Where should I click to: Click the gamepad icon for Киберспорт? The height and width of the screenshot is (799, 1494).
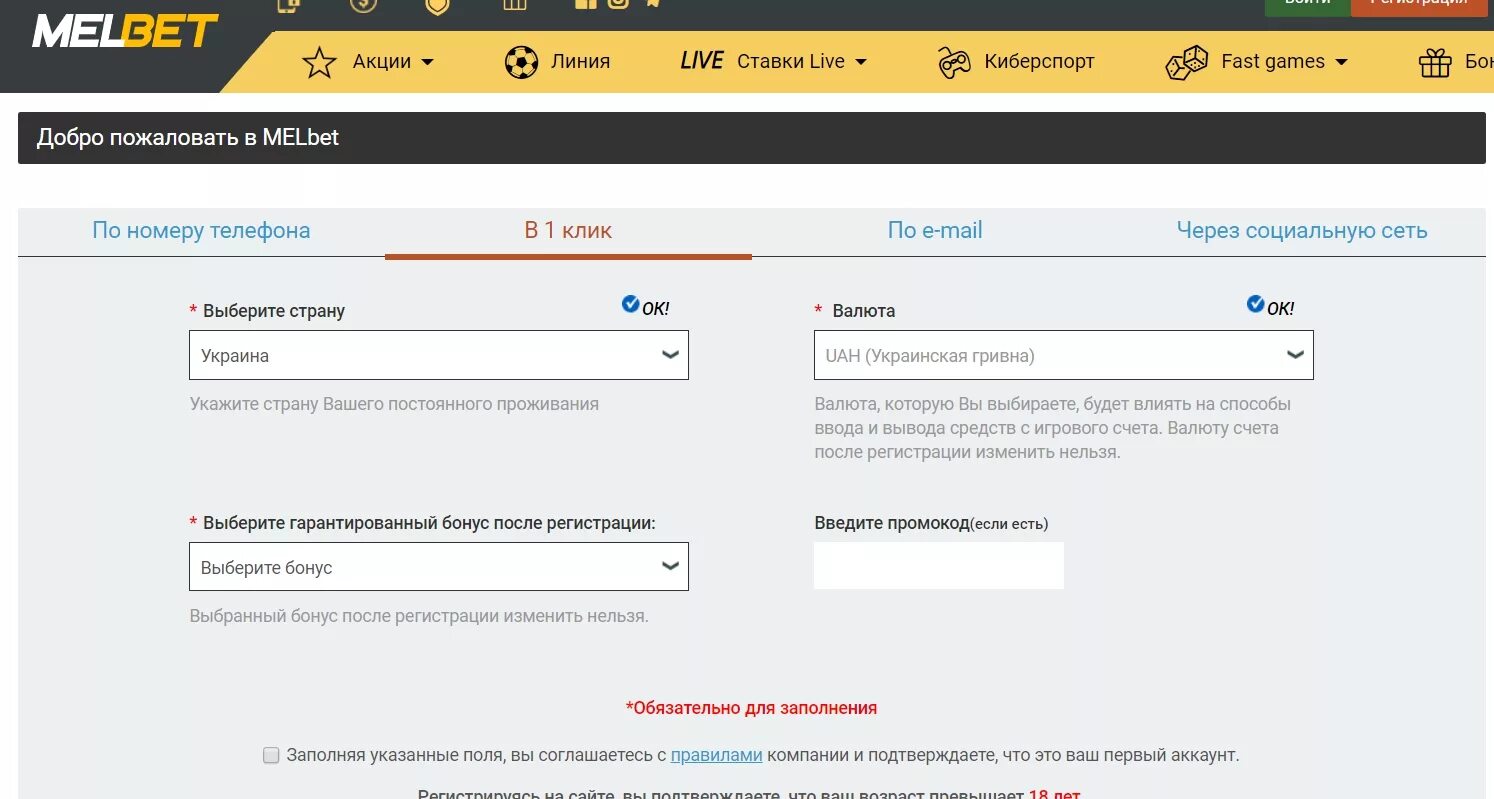pos(954,62)
